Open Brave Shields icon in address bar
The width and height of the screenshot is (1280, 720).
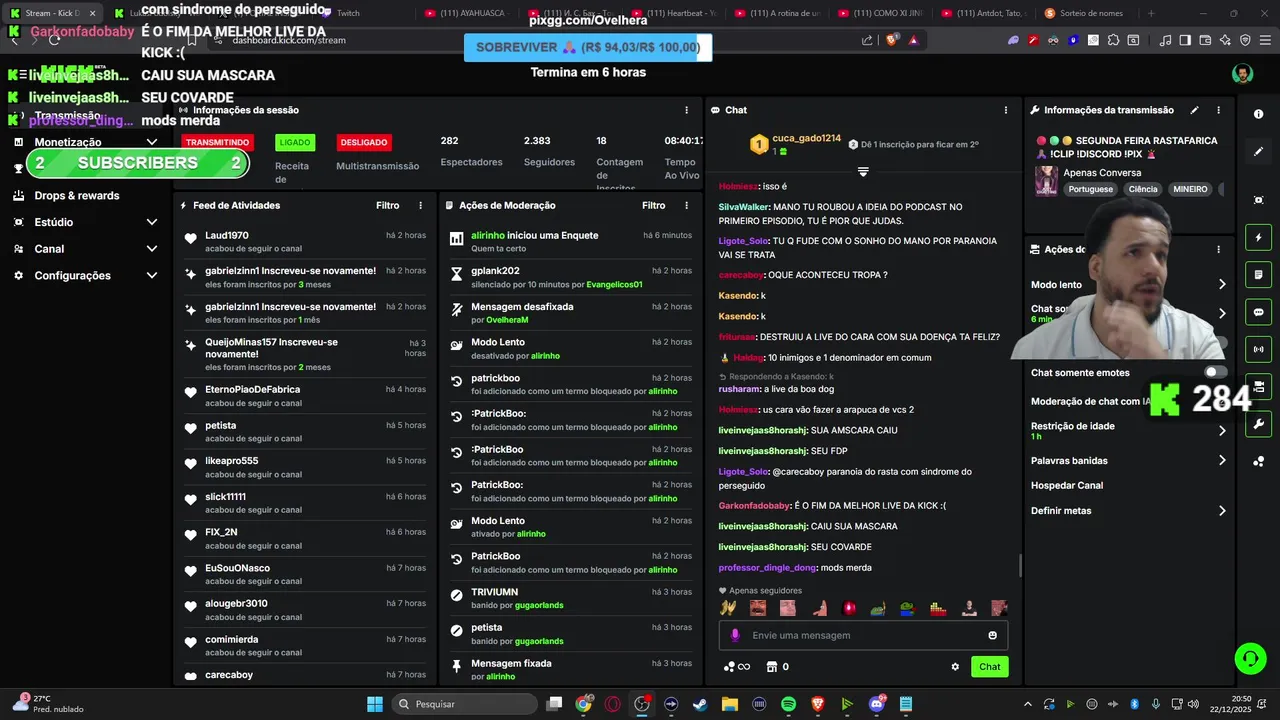[x=892, y=40]
